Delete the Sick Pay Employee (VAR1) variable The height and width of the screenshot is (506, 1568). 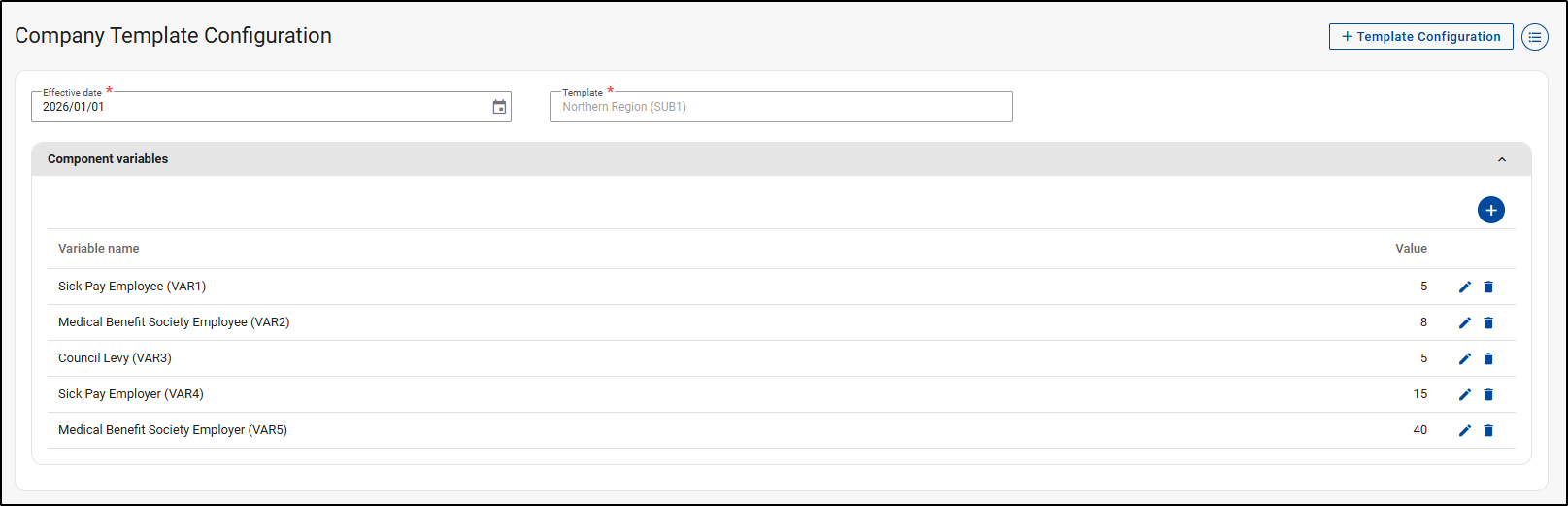point(1488,287)
